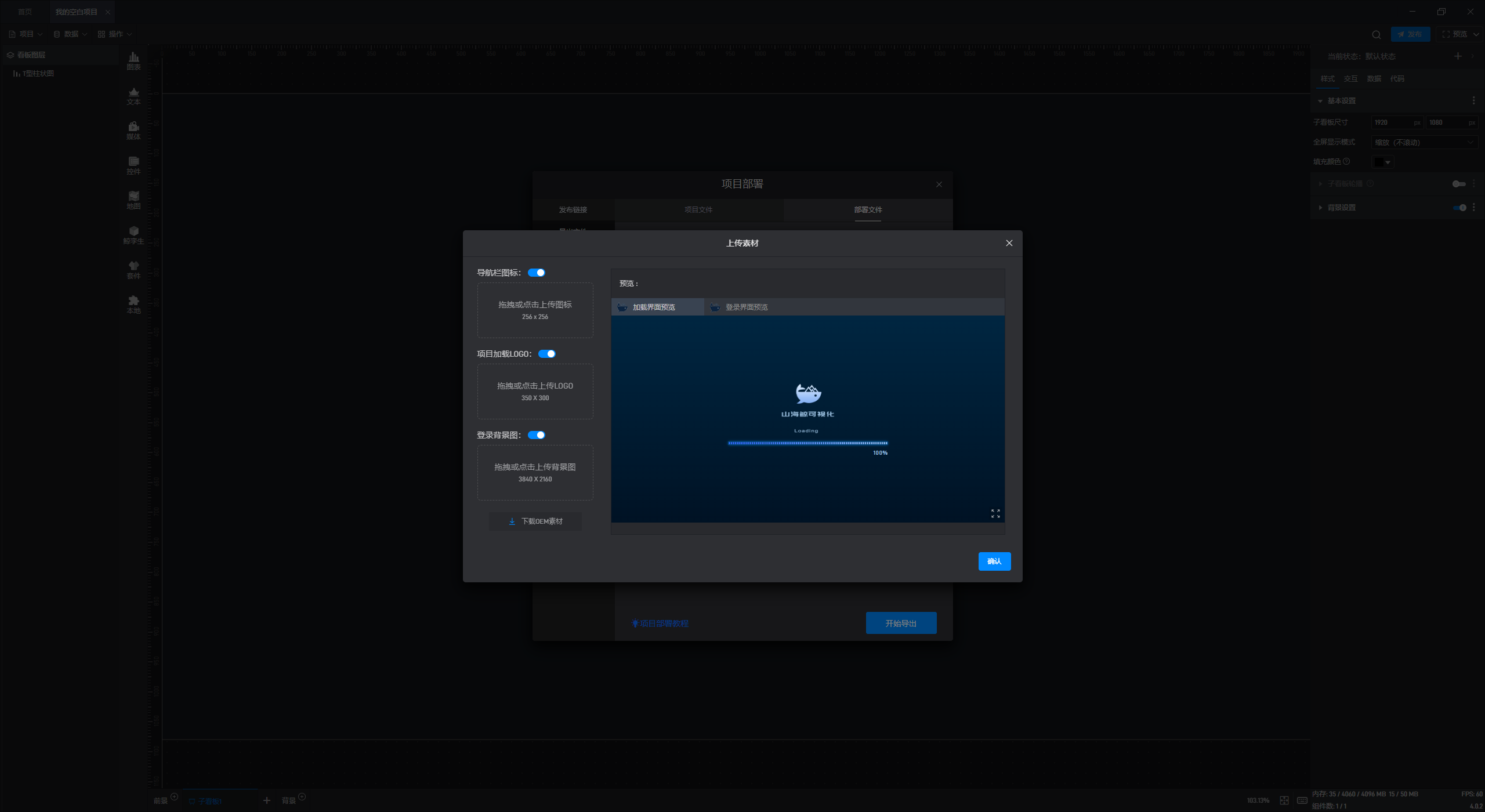Screen dimensions: 1485x812
Task: Open the 媒体 media components icon
Action: 133,130
